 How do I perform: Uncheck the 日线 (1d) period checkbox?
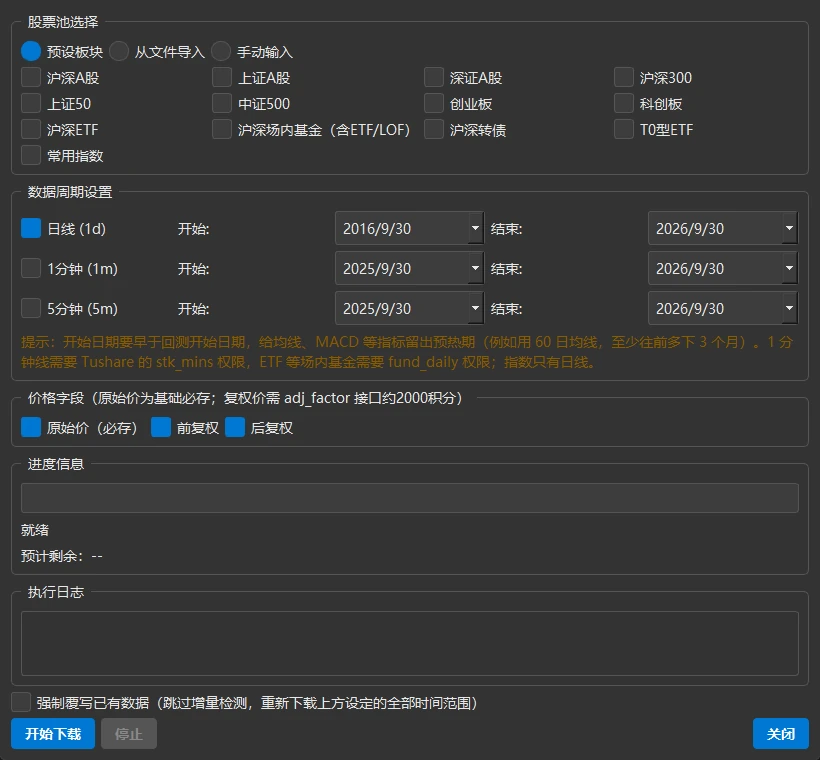[x=31, y=228]
